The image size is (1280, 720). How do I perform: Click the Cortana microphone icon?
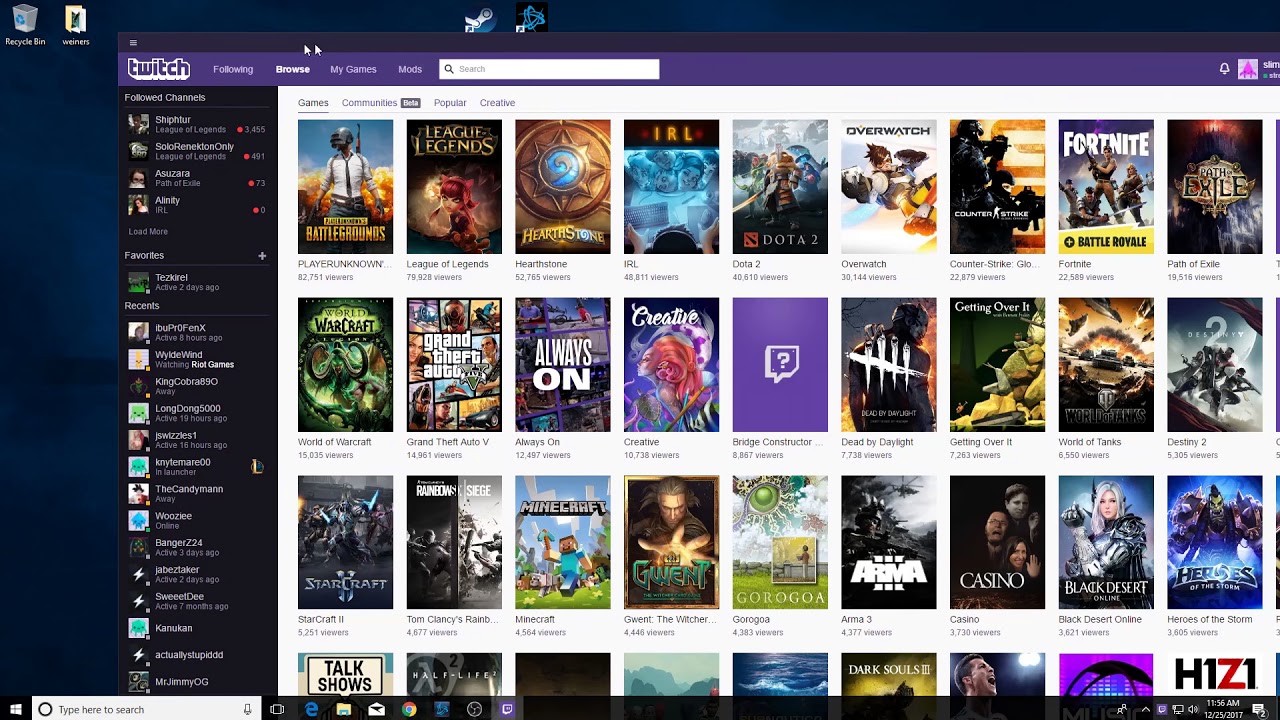click(x=247, y=709)
